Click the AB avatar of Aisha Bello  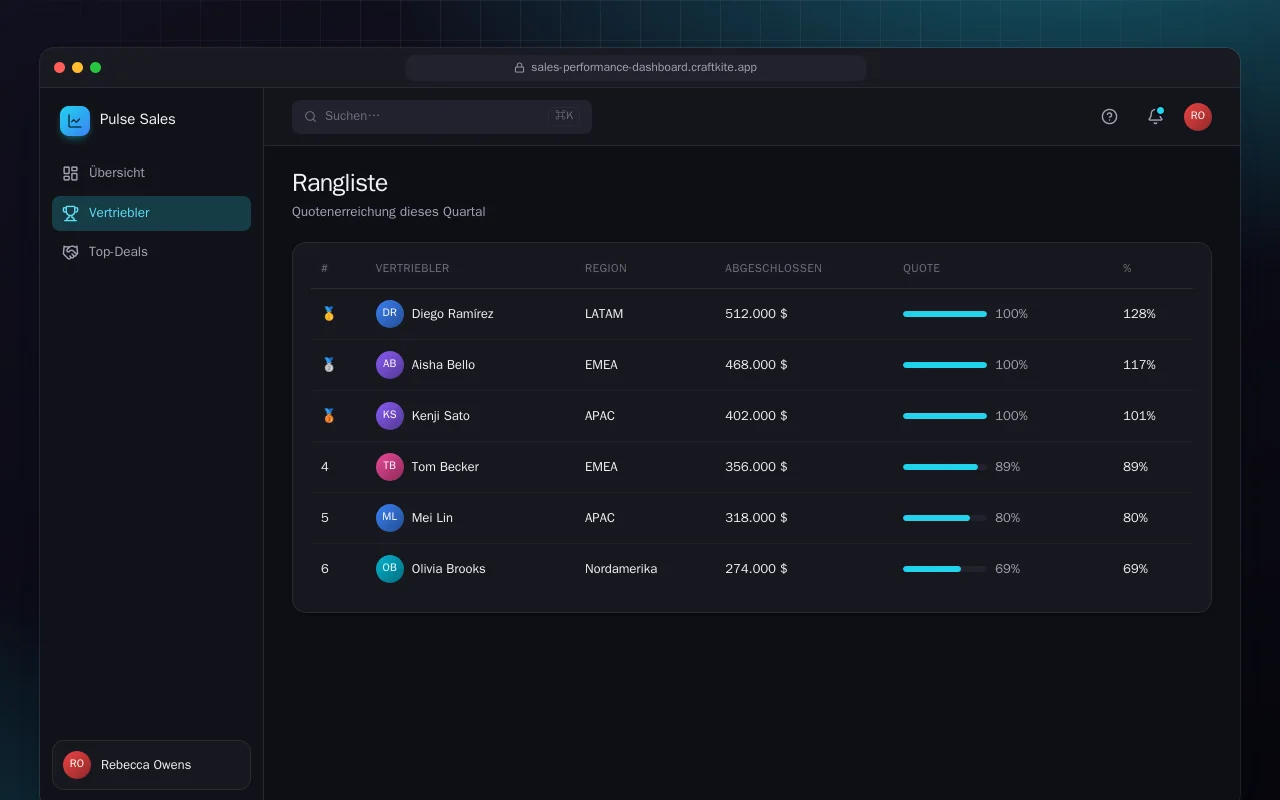click(x=390, y=365)
